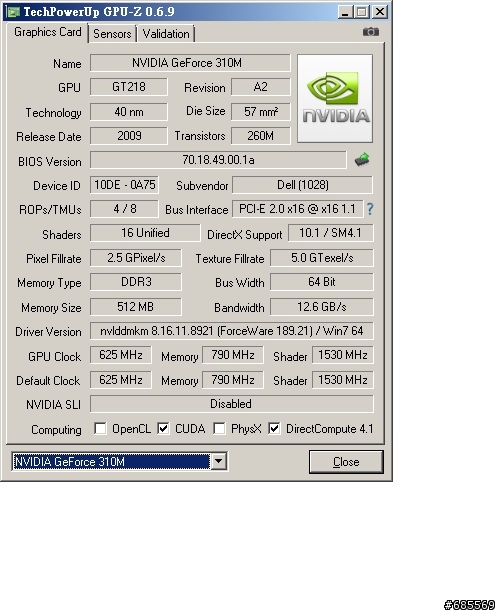Click the Device ID value 10DE - 0A75
This screenshot has width=500, height=613.
(x=124, y=185)
